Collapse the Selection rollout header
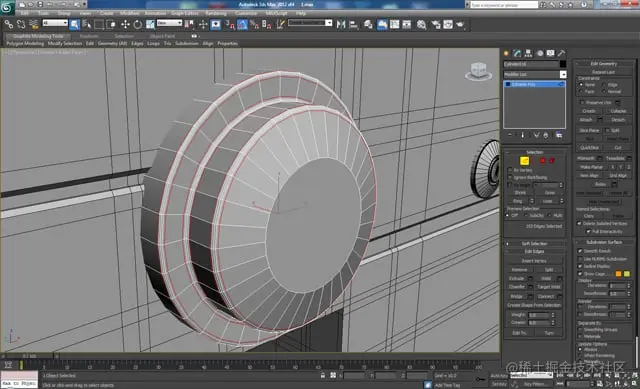Viewport: 640px width, 389px height. pyautogui.click(x=534, y=152)
